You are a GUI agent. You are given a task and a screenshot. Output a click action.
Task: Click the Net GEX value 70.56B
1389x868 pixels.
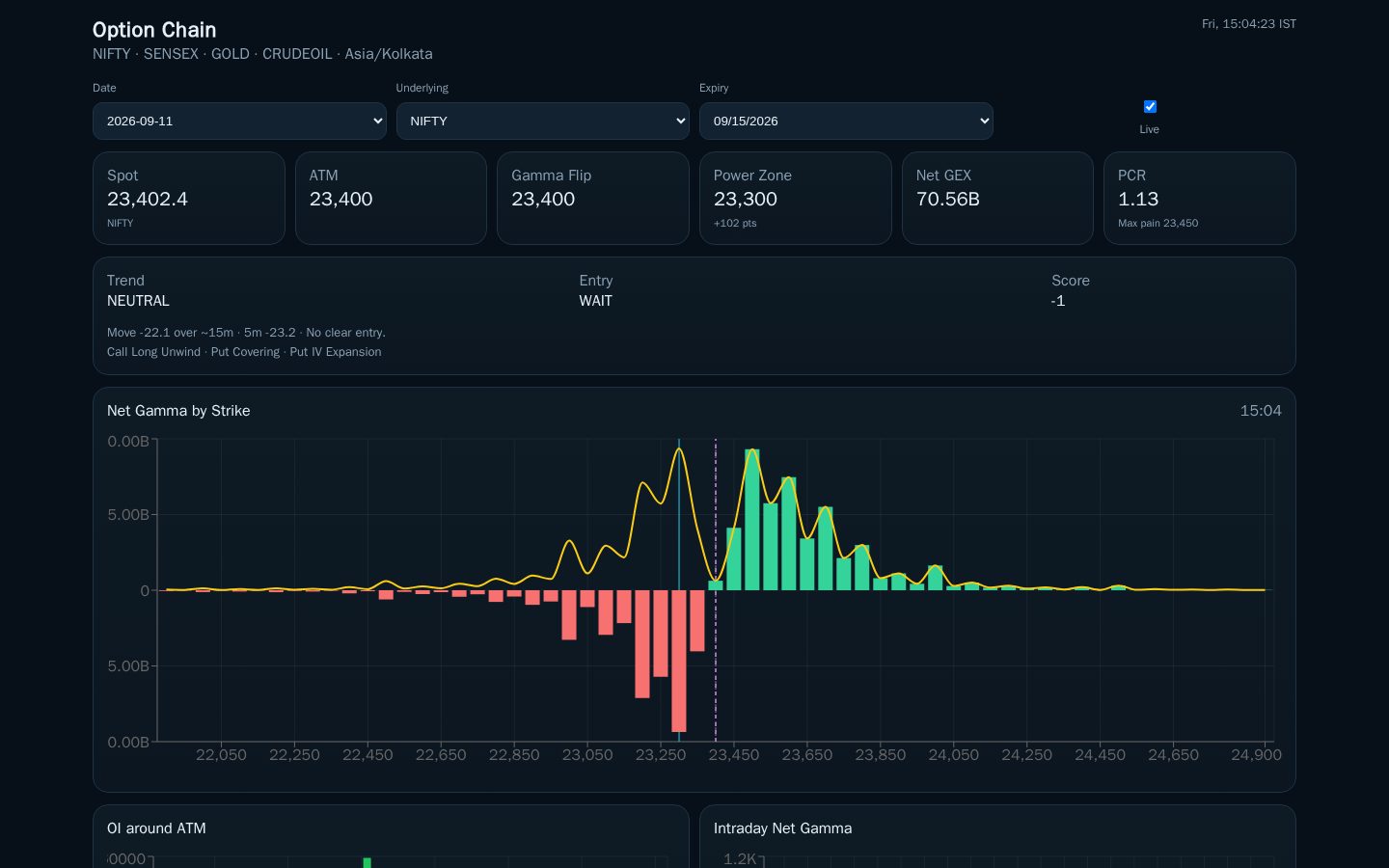coord(948,199)
